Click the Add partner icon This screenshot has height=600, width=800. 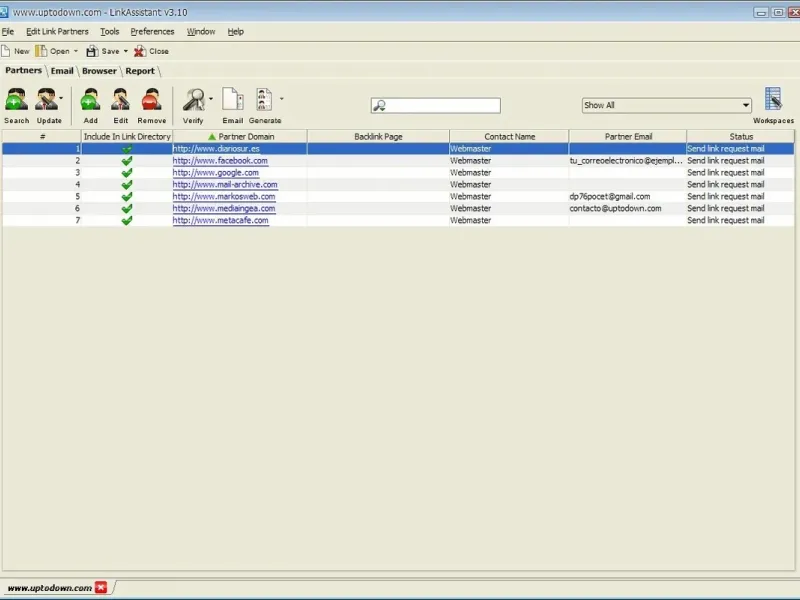point(90,101)
